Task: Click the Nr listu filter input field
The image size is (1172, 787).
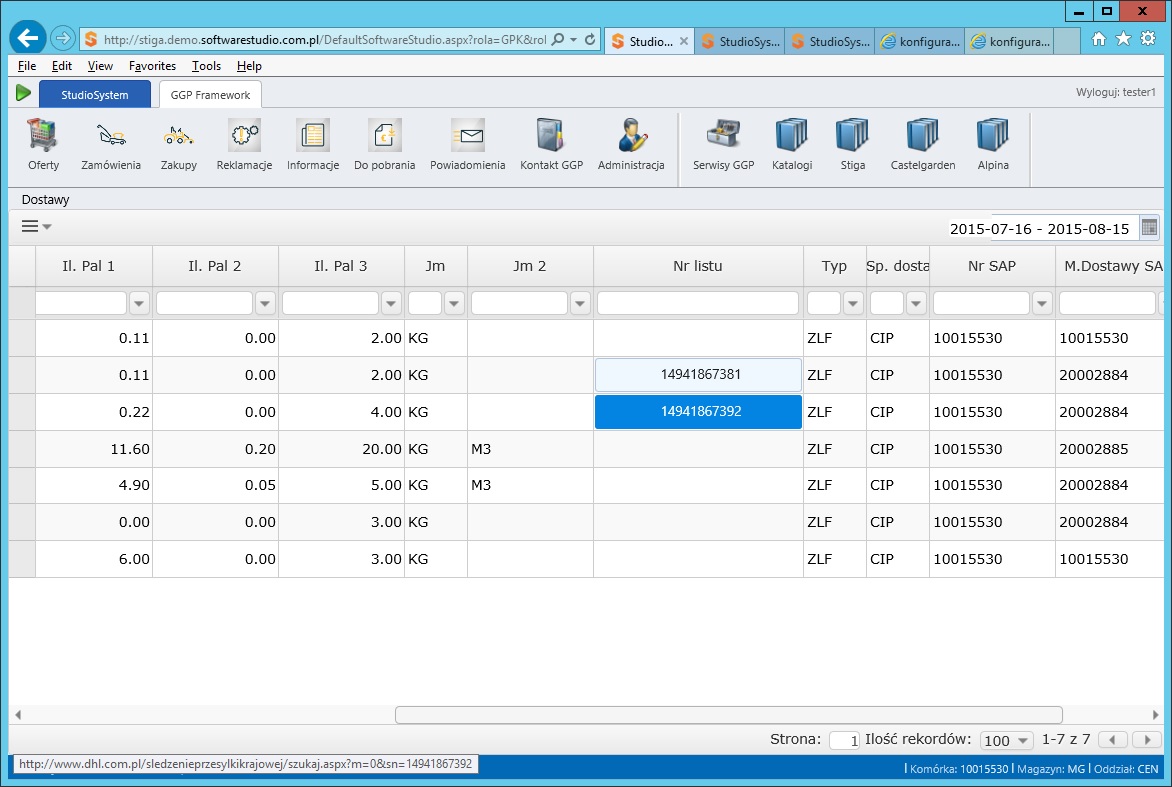Action: pos(697,303)
